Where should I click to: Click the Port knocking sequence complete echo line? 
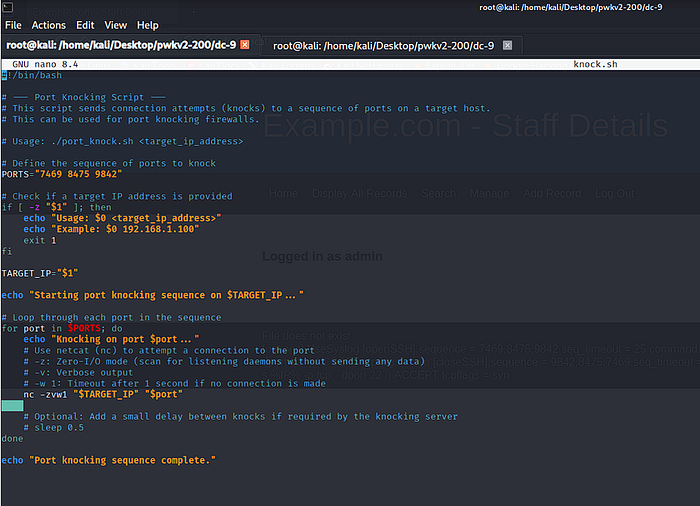click(108, 460)
